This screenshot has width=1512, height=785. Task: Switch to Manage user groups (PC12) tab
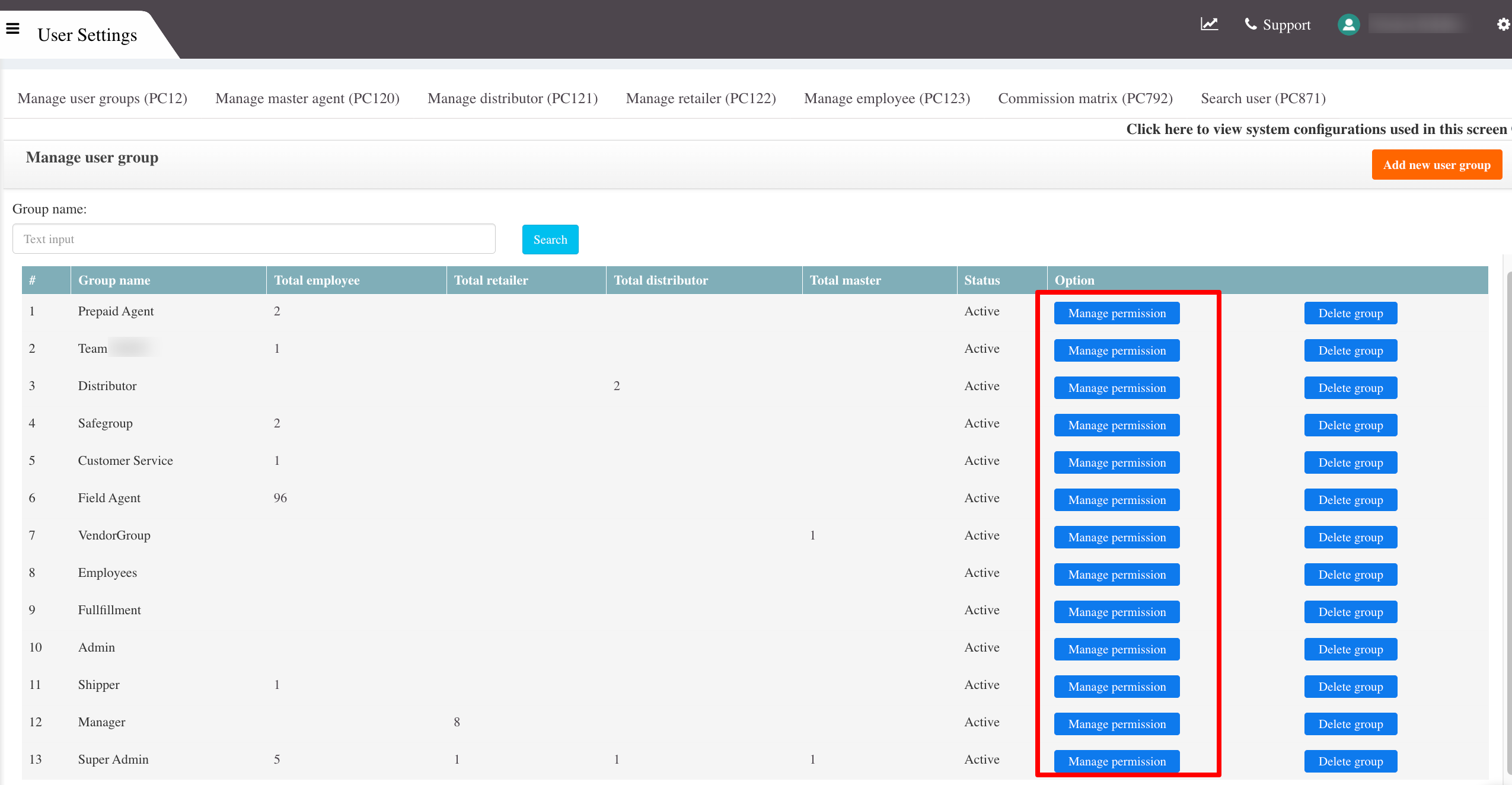(103, 98)
